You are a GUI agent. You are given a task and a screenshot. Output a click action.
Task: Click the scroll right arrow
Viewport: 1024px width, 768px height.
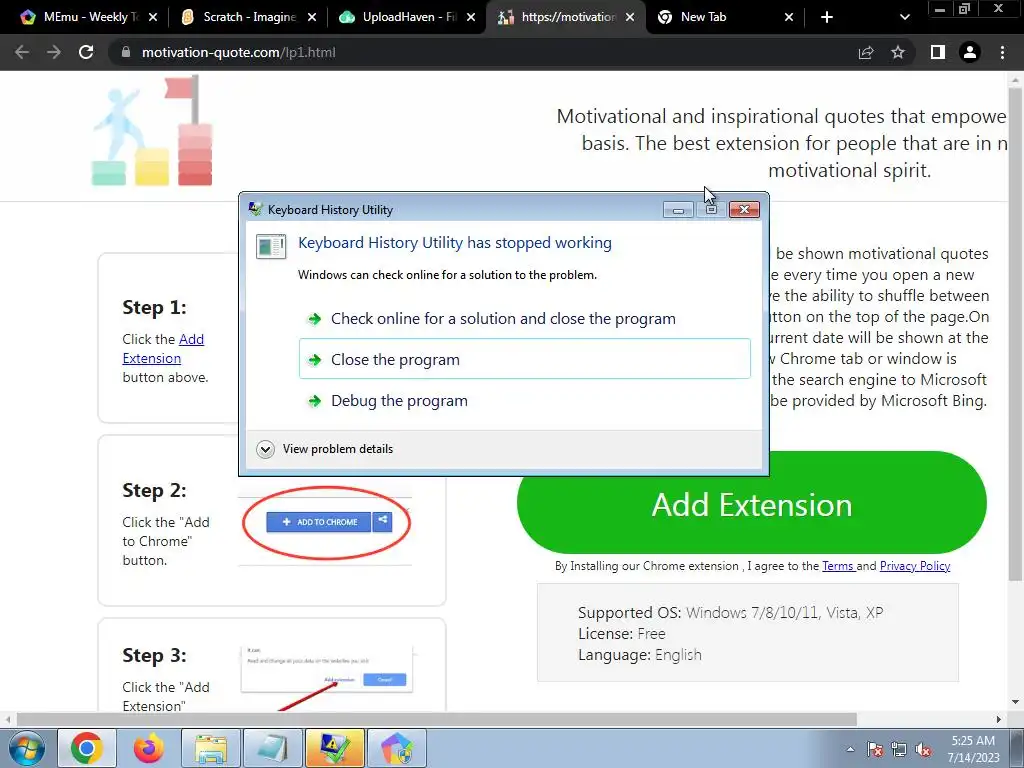point(998,719)
